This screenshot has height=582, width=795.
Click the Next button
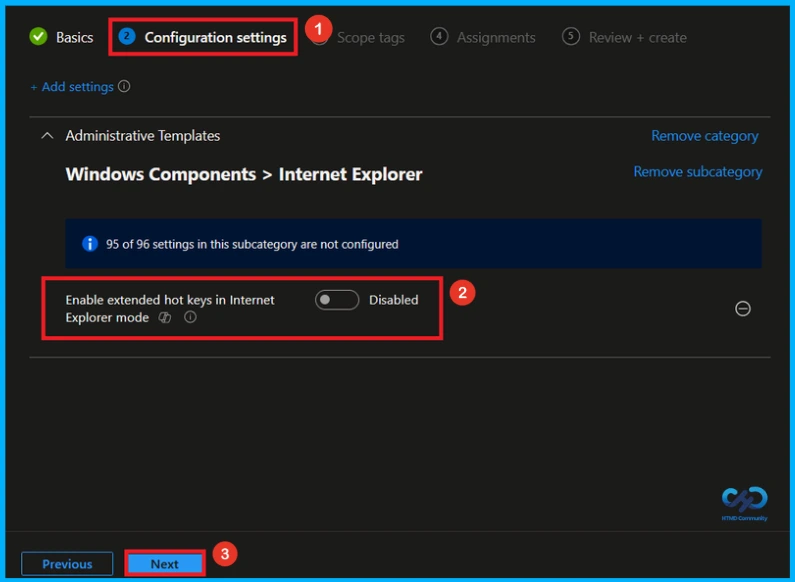pos(165,564)
